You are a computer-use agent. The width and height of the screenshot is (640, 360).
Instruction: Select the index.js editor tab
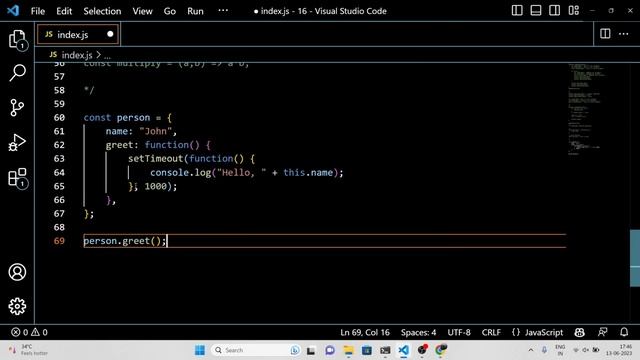(x=78, y=34)
